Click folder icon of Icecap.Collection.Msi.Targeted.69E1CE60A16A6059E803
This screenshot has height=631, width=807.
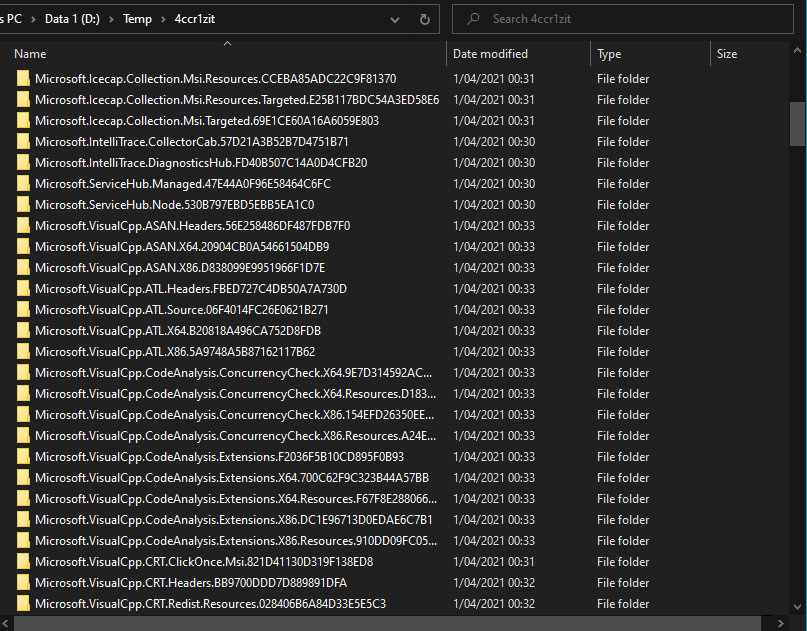[23, 120]
